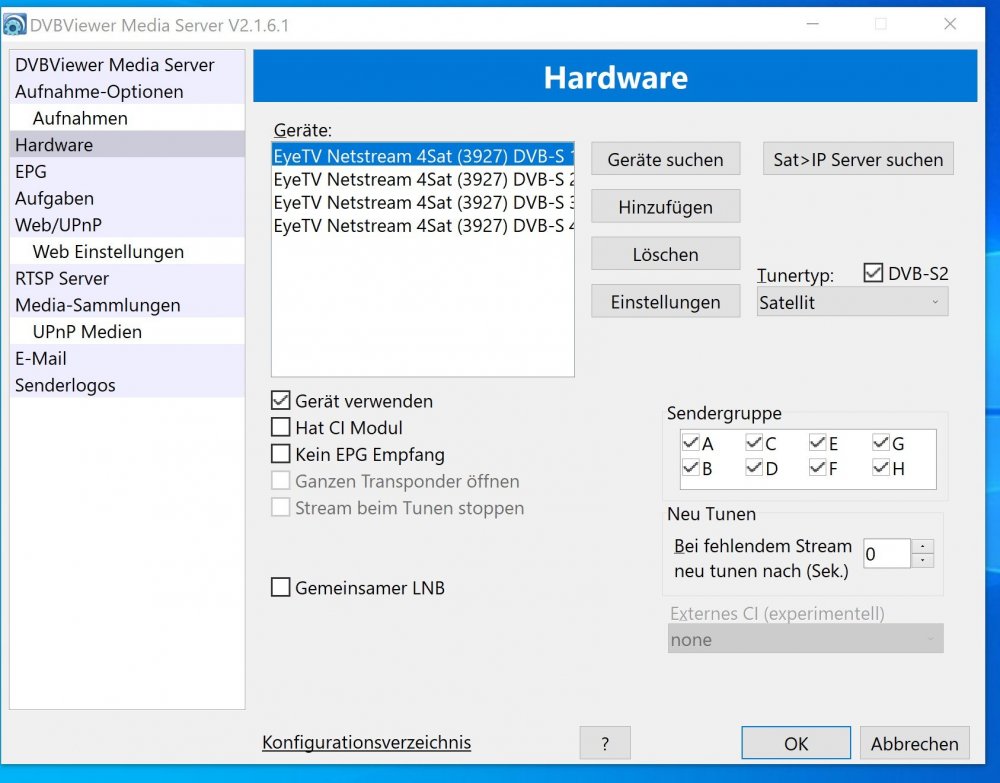Click the question mark help button
The image size is (1000, 783).
point(605,743)
